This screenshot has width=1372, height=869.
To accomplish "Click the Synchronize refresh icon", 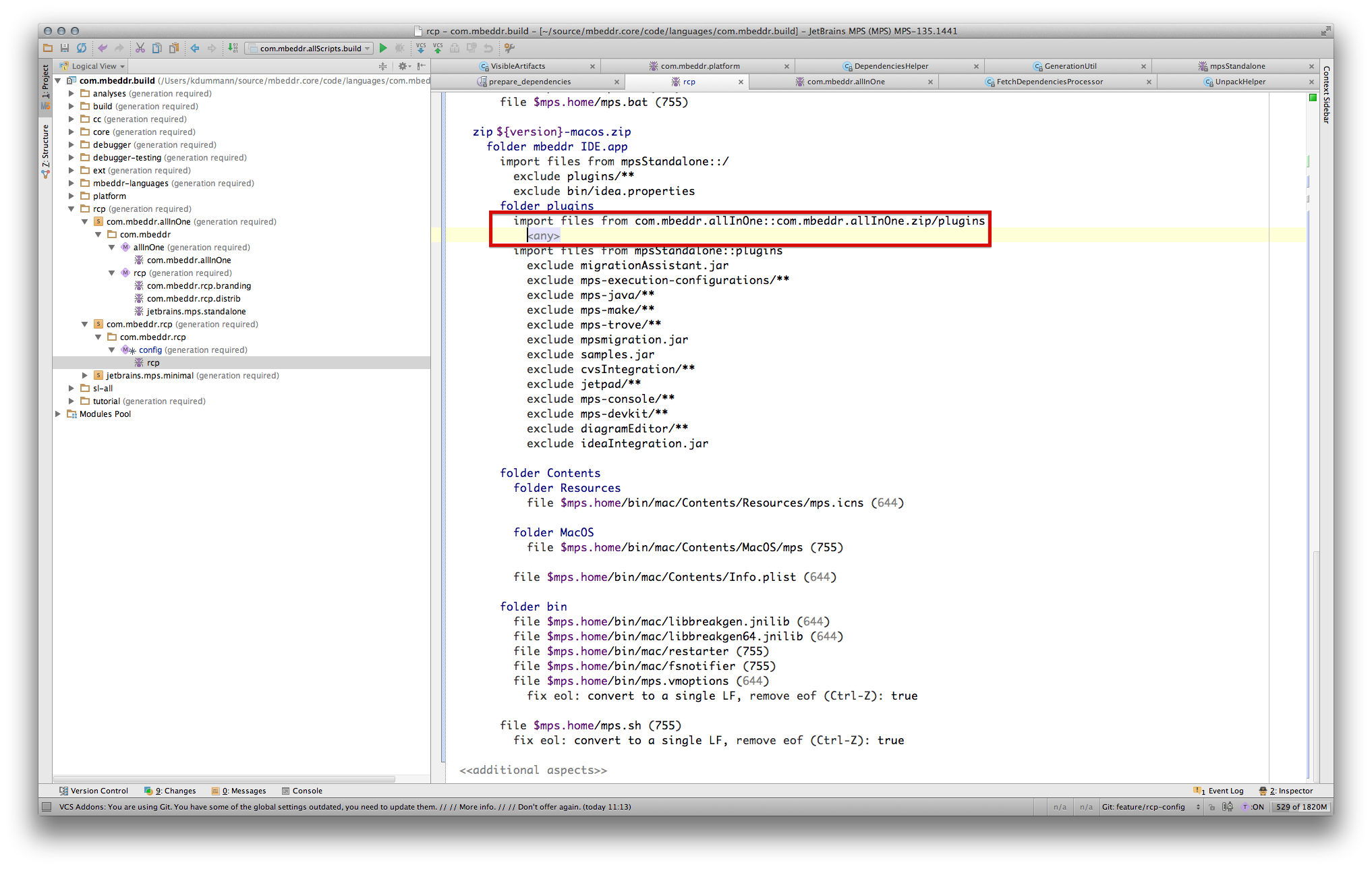I will (82, 48).
